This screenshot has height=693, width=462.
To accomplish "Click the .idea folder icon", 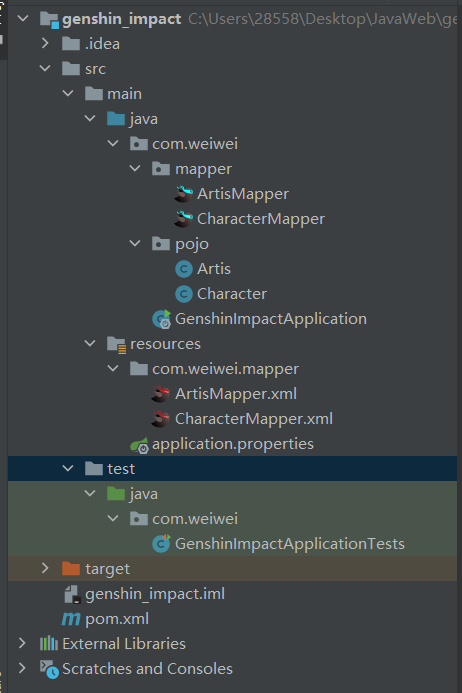I will (x=71, y=44).
